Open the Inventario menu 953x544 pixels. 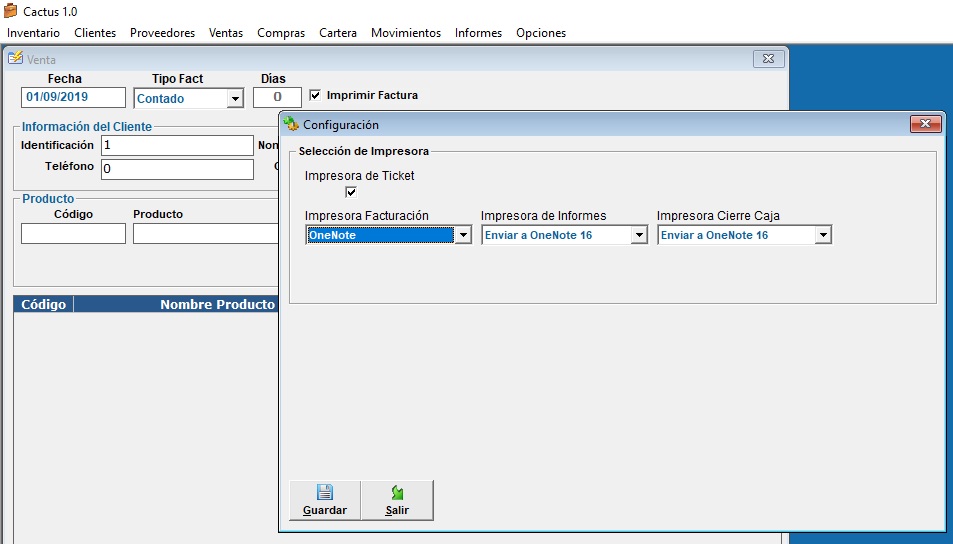(33, 33)
